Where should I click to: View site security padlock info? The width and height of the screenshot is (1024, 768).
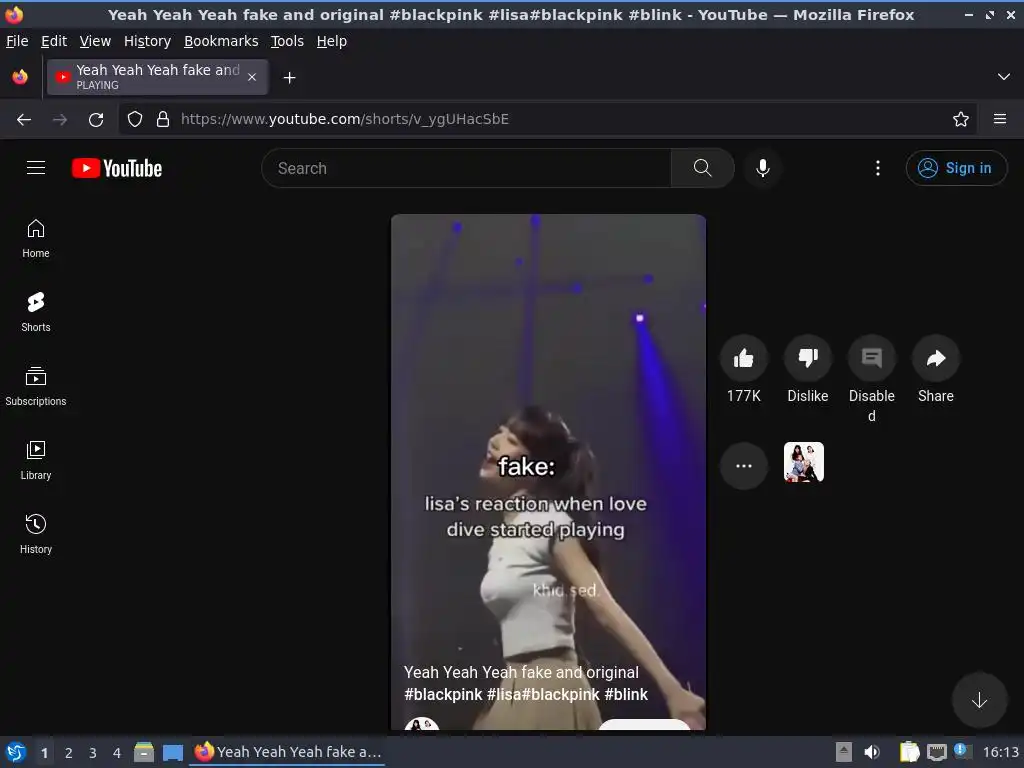coord(163,119)
